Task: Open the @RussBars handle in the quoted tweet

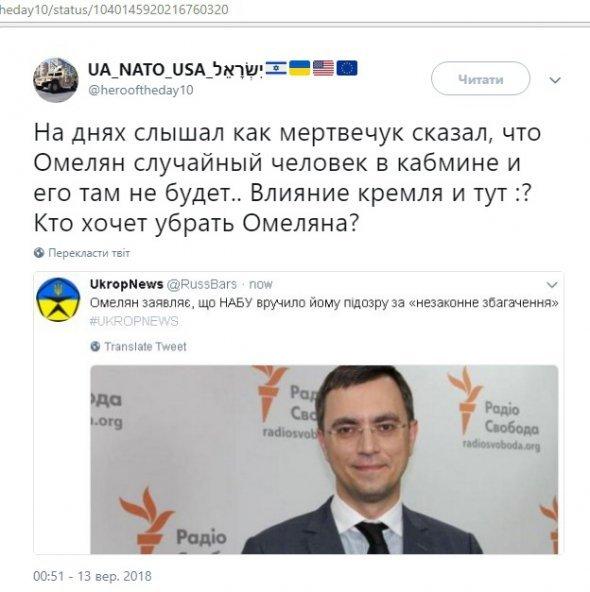Action: click(x=202, y=284)
